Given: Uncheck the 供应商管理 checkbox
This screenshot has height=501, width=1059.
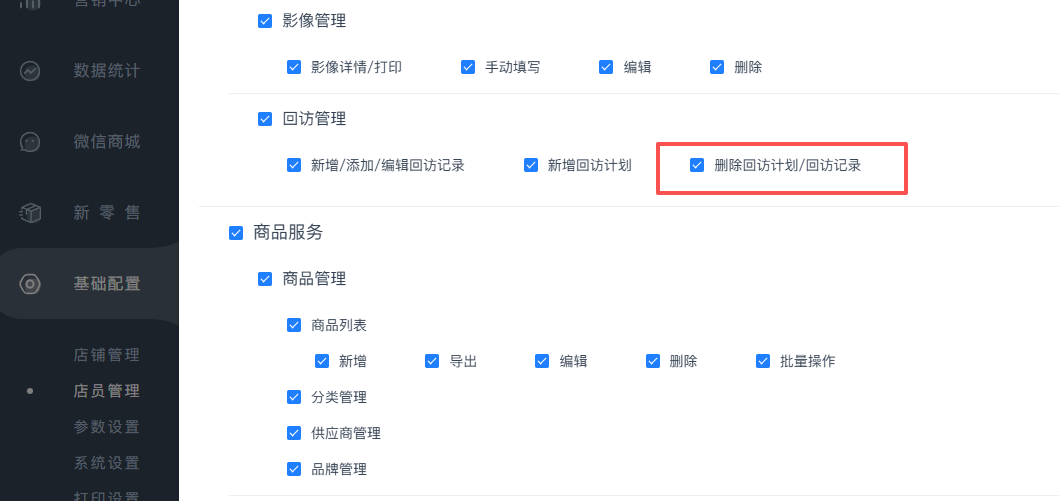Looking at the screenshot, I should pyautogui.click(x=294, y=433).
